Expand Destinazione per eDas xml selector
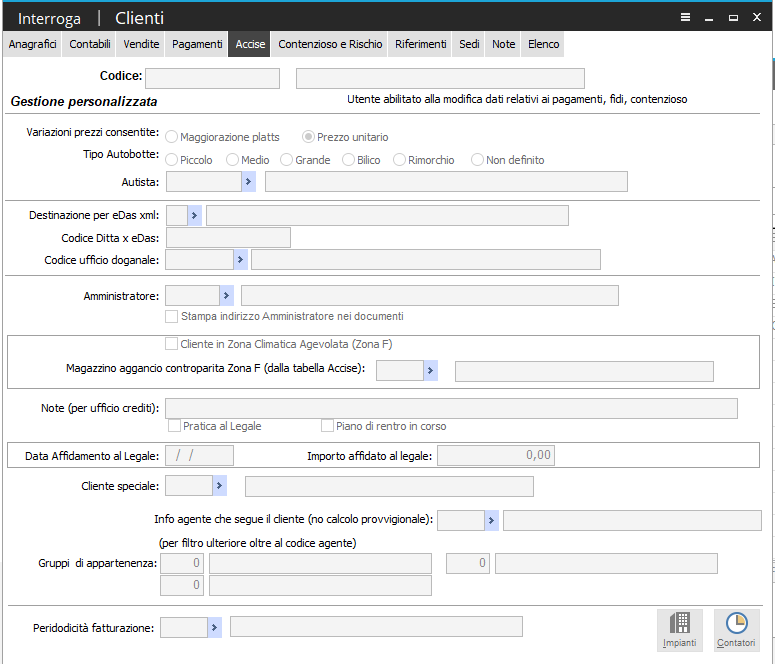Image resolution: width=775 pixels, height=664 pixels. click(194, 215)
